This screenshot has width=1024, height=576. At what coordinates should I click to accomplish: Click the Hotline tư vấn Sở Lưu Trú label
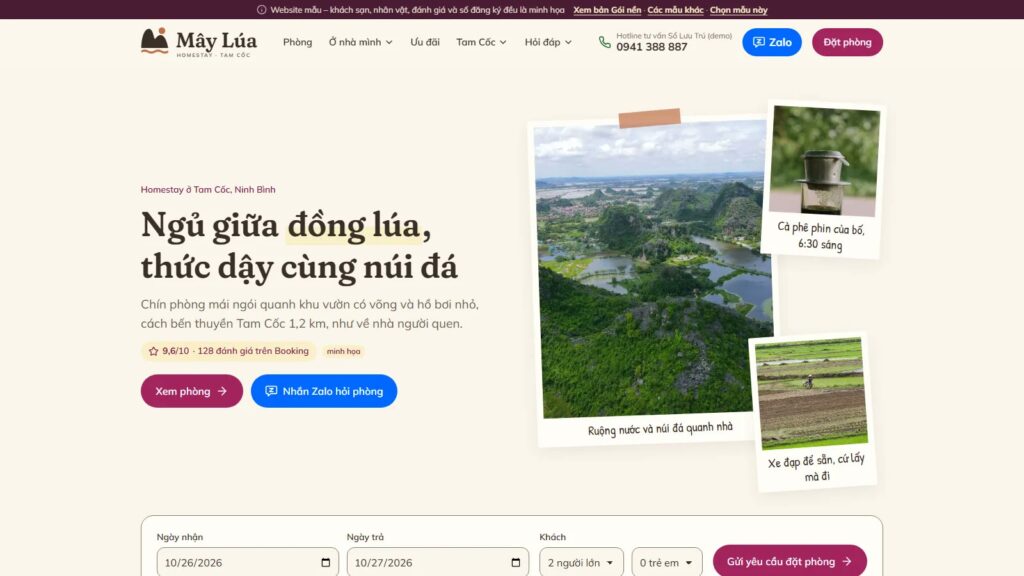(674, 36)
